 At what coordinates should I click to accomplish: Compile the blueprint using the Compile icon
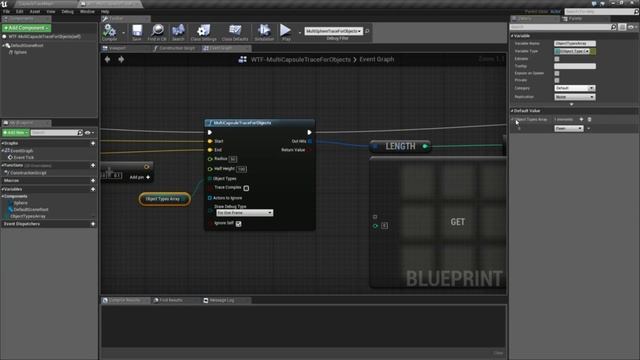click(109, 32)
